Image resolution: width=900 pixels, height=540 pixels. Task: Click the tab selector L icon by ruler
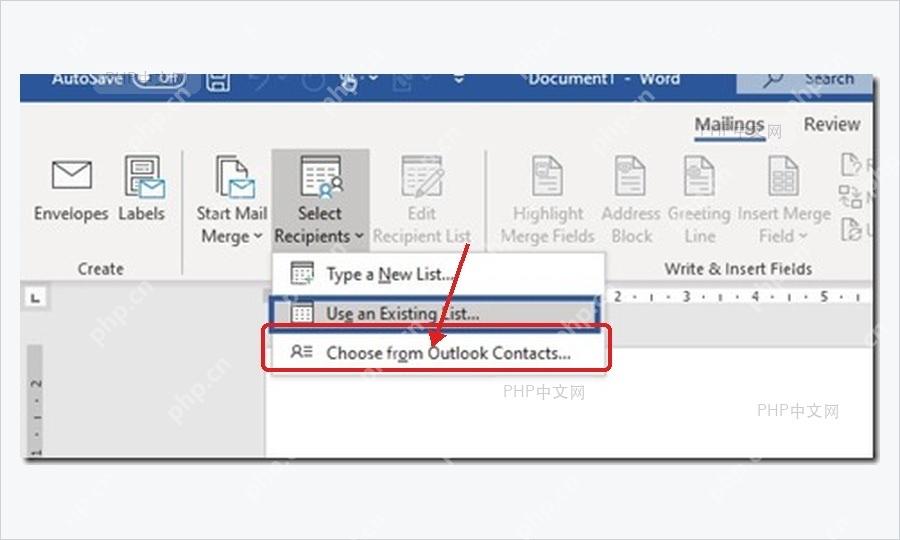36,298
